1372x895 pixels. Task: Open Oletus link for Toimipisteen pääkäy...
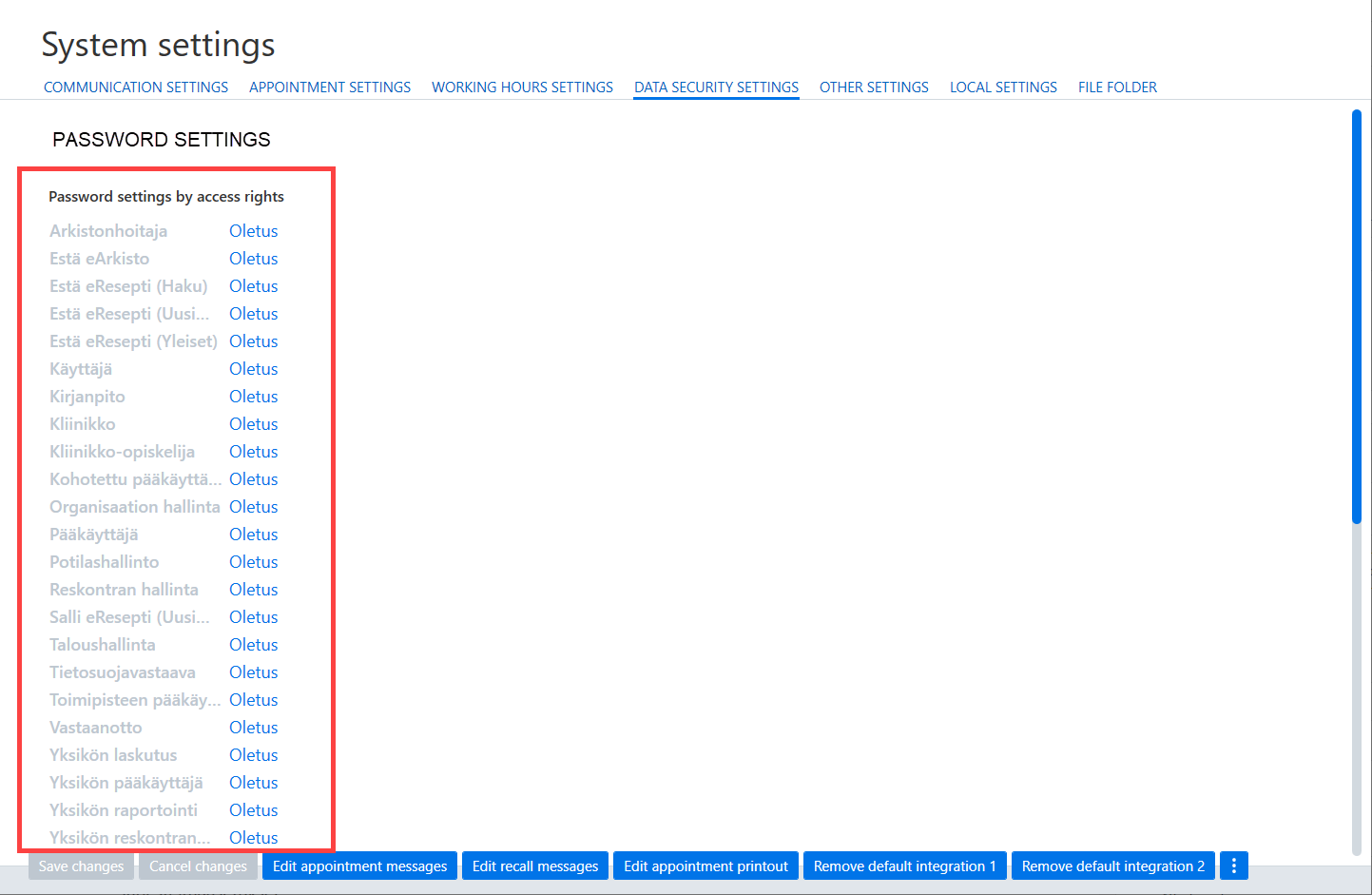coord(253,700)
